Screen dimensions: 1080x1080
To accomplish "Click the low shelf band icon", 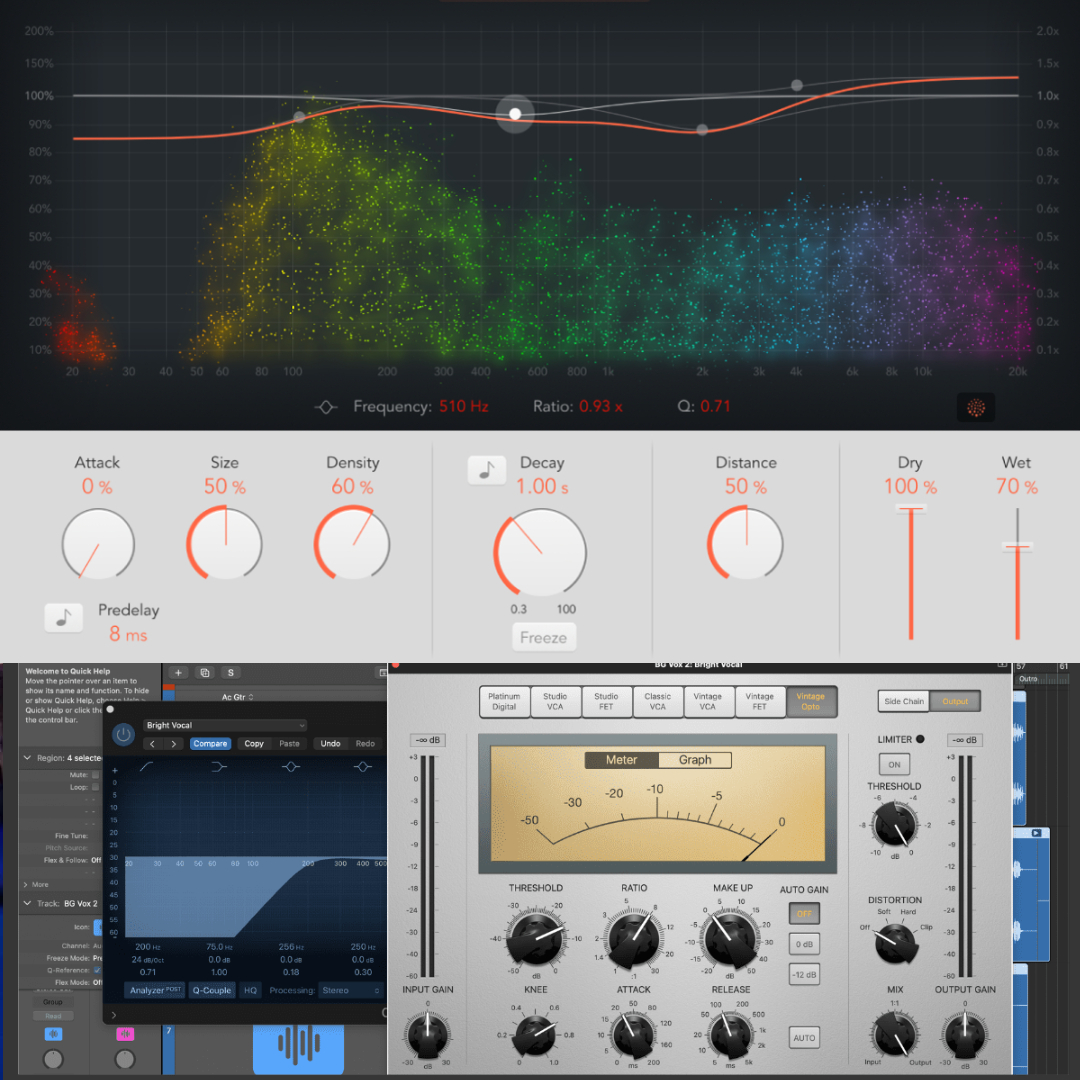I will (219, 766).
